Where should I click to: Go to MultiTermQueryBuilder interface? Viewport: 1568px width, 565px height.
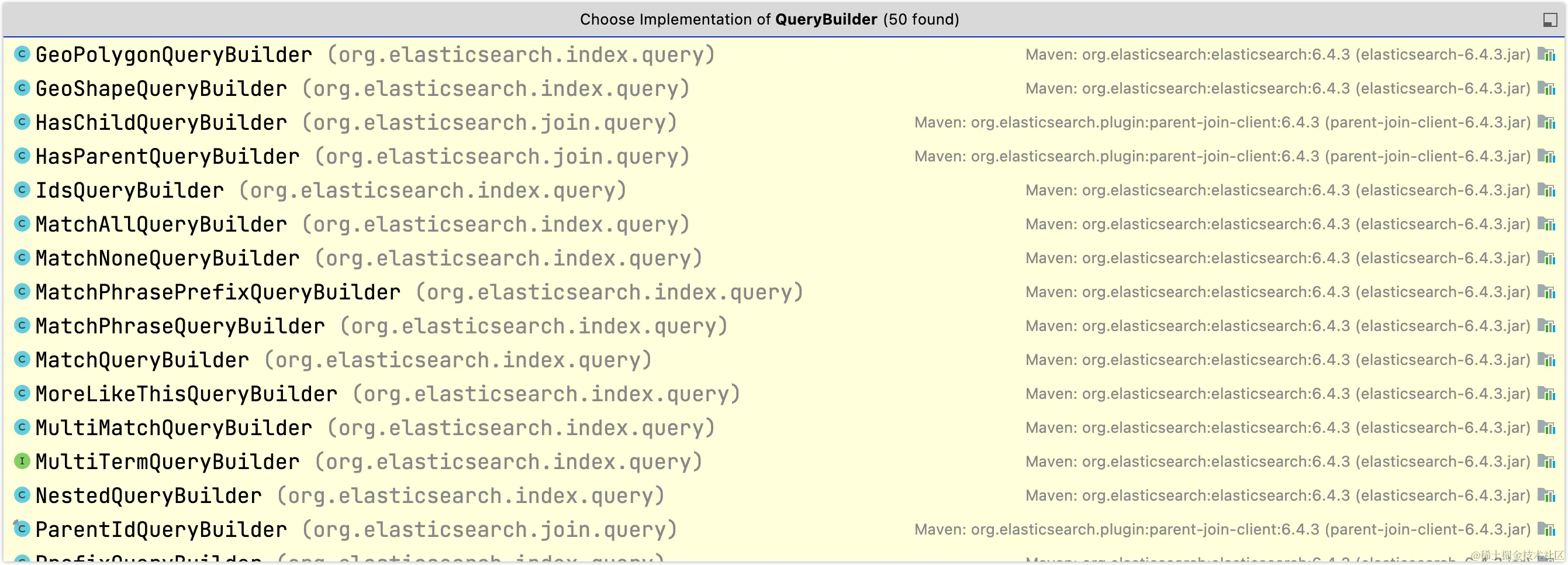(x=784, y=461)
